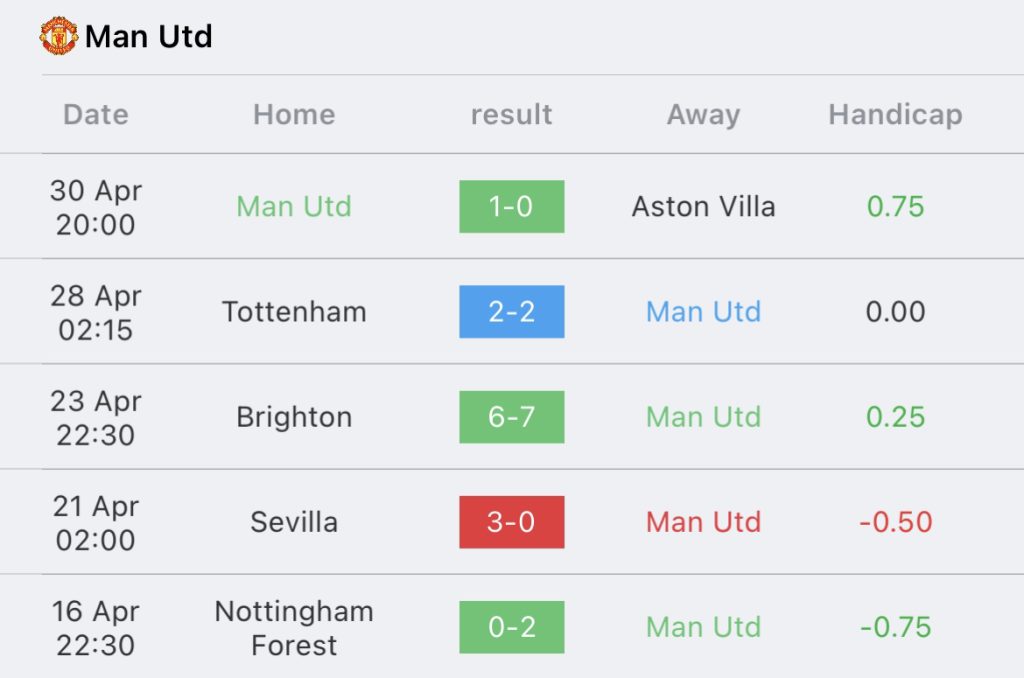Click the Tottenham team name

coord(295,312)
